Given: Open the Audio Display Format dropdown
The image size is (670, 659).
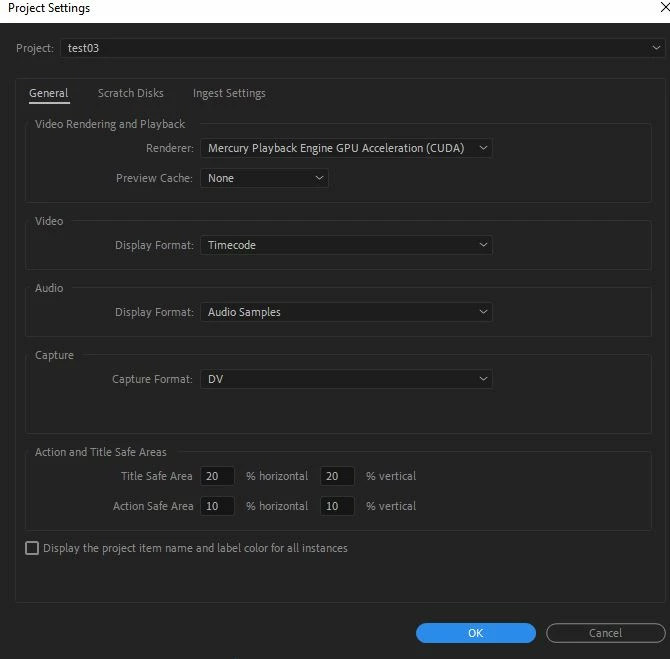Looking at the screenshot, I should tap(346, 312).
